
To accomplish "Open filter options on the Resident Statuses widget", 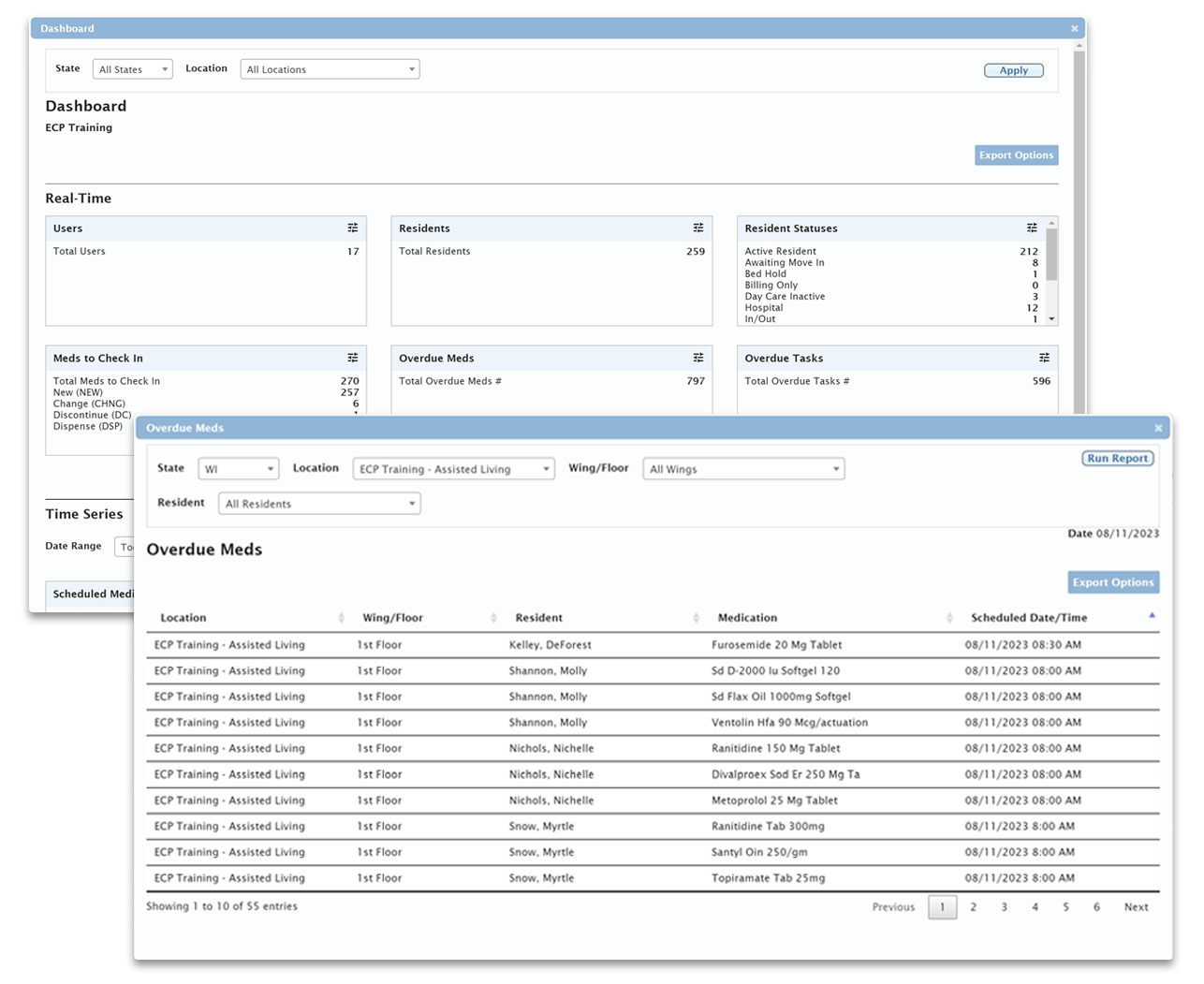I will click(1032, 228).
